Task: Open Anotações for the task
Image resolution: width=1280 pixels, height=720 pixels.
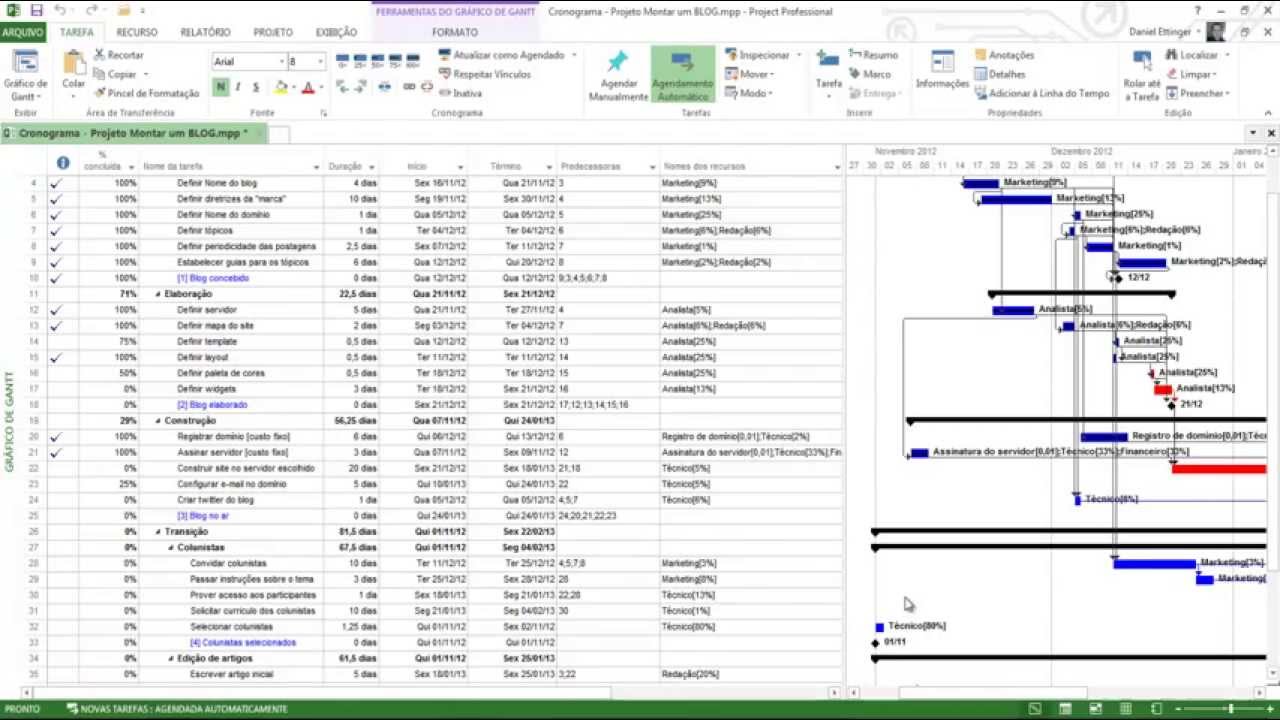Action: click(1004, 55)
